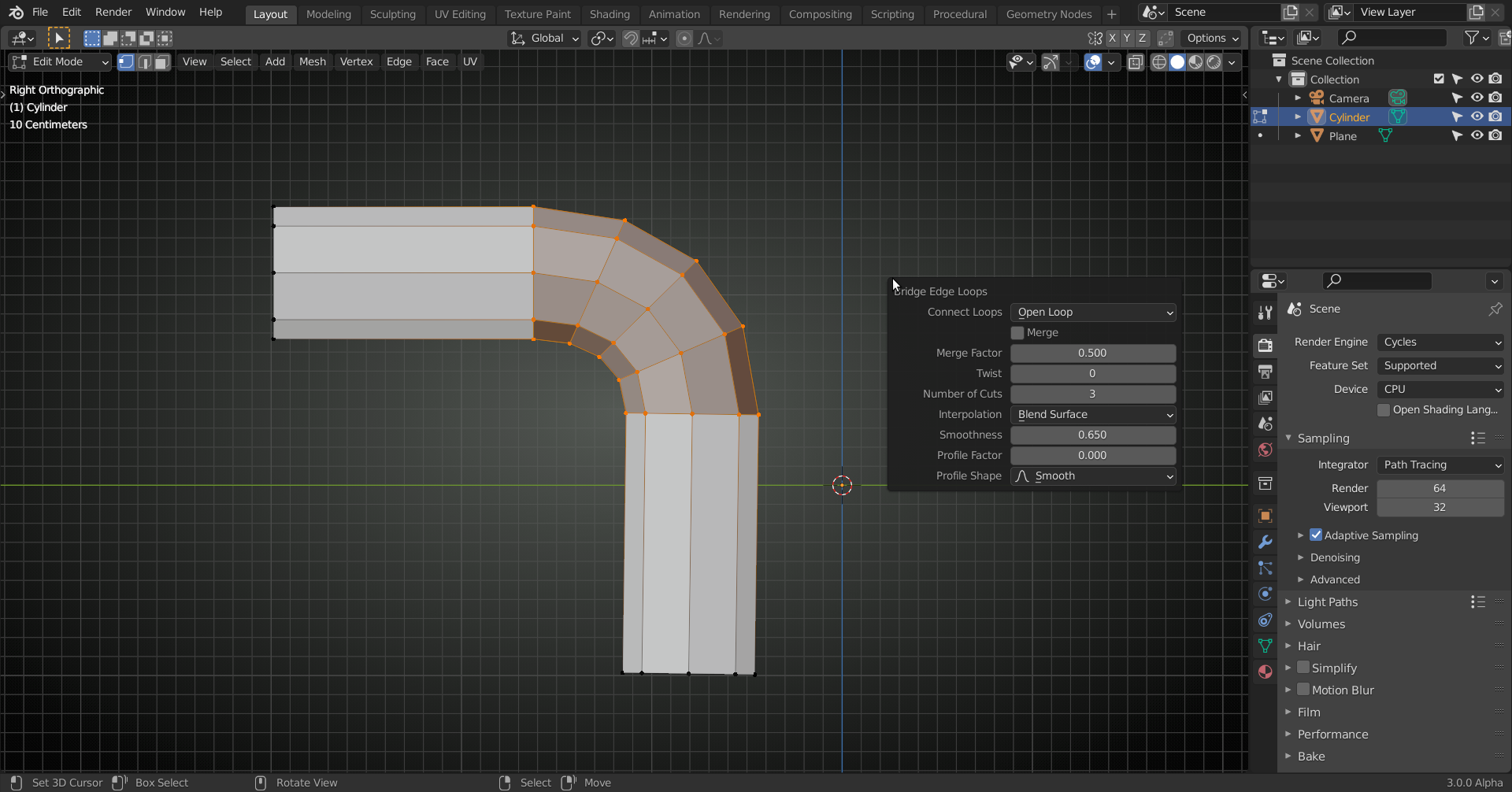Switch to rendered viewport shading icon
1512x792 pixels.
click(1214, 62)
